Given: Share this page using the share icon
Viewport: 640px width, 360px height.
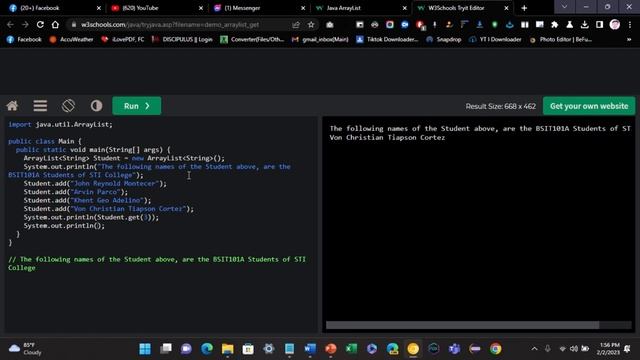Looking at the screenshot, I should (x=296, y=24).
